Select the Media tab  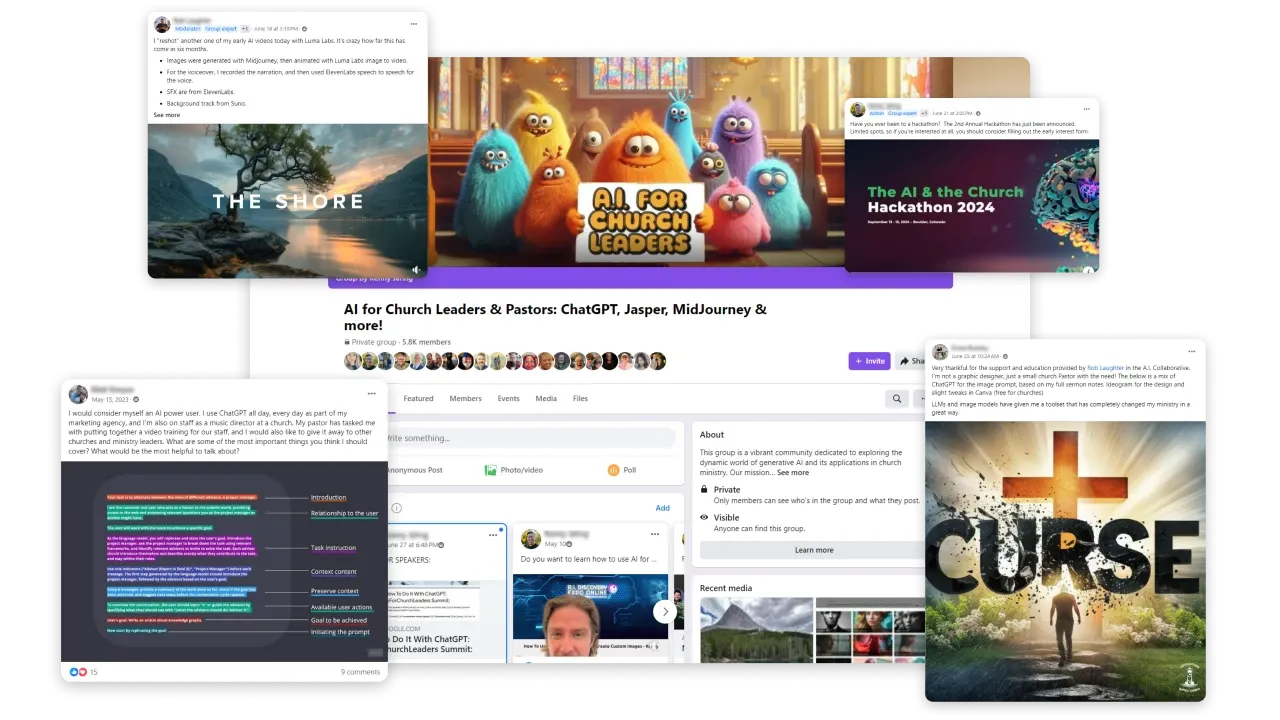point(546,398)
